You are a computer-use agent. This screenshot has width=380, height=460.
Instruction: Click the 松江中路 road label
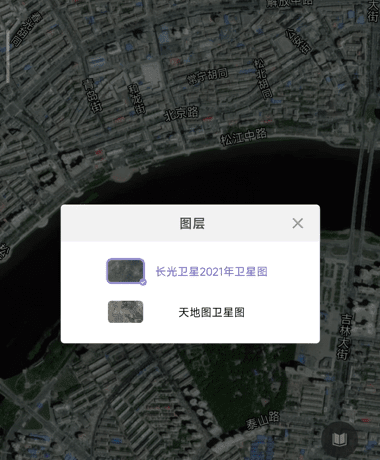(x=244, y=137)
